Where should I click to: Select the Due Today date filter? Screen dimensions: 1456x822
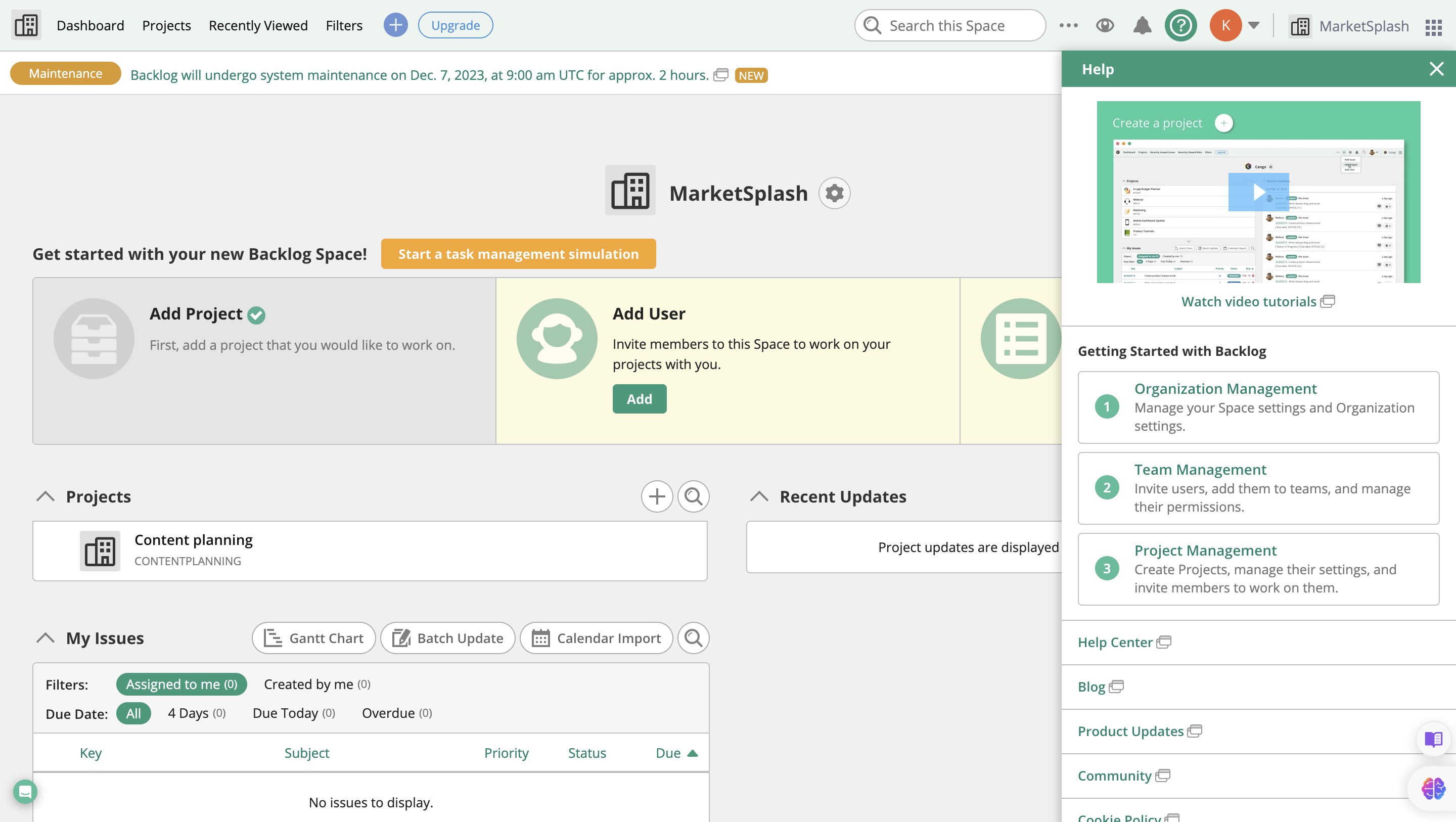293,713
